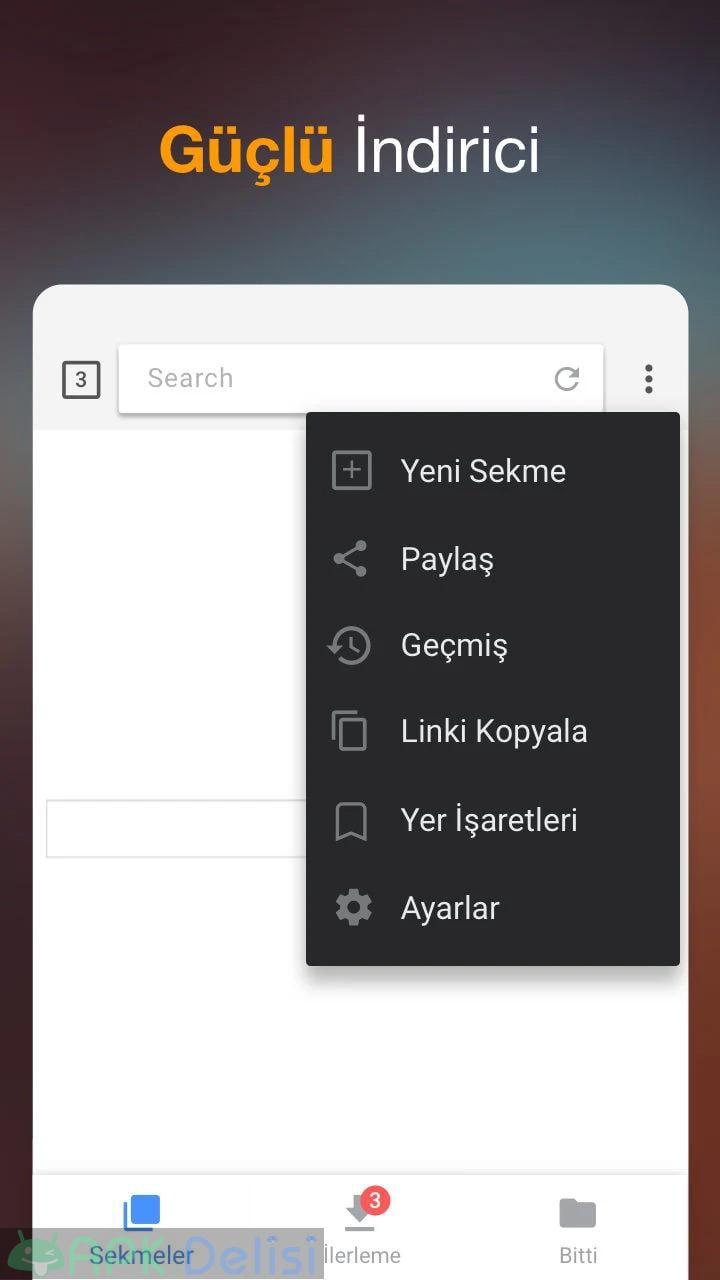
Task: Select the Geçmiş menu entry text
Action: 454,646
